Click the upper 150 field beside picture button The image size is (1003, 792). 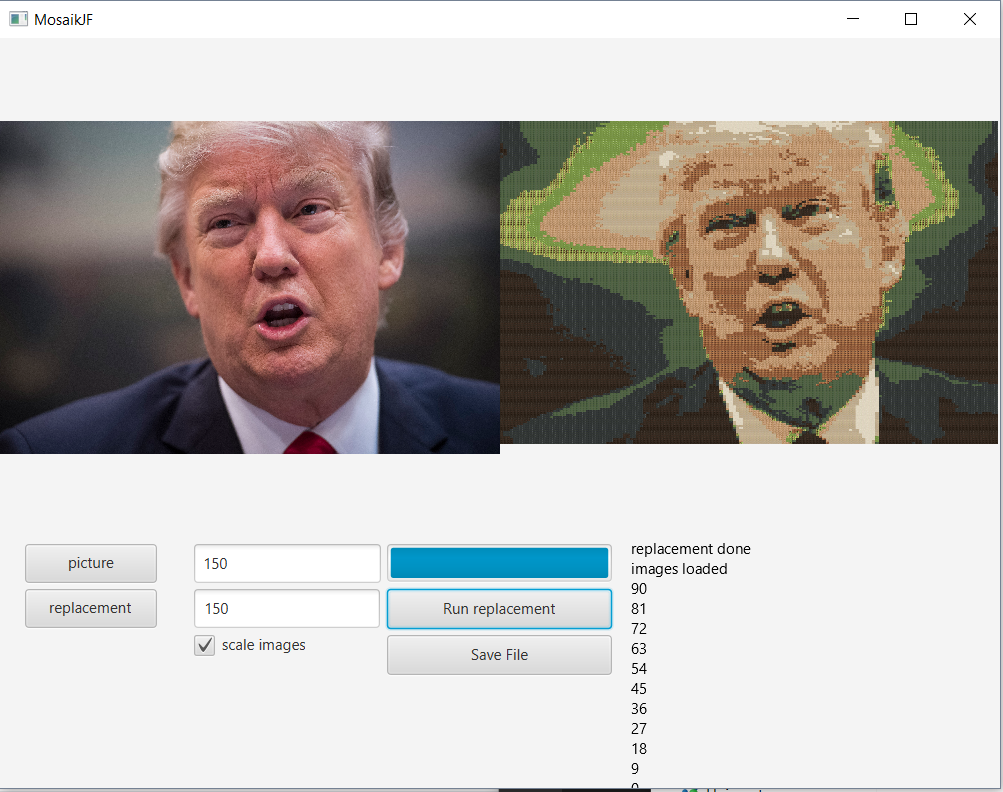coord(287,563)
